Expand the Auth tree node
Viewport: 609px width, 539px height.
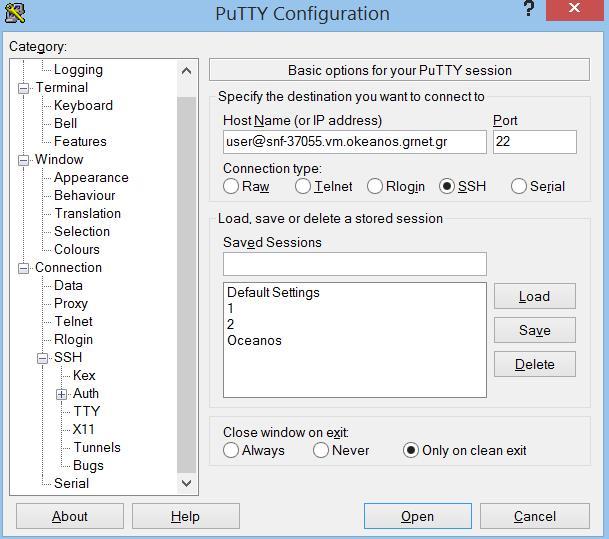coord(61,394)
